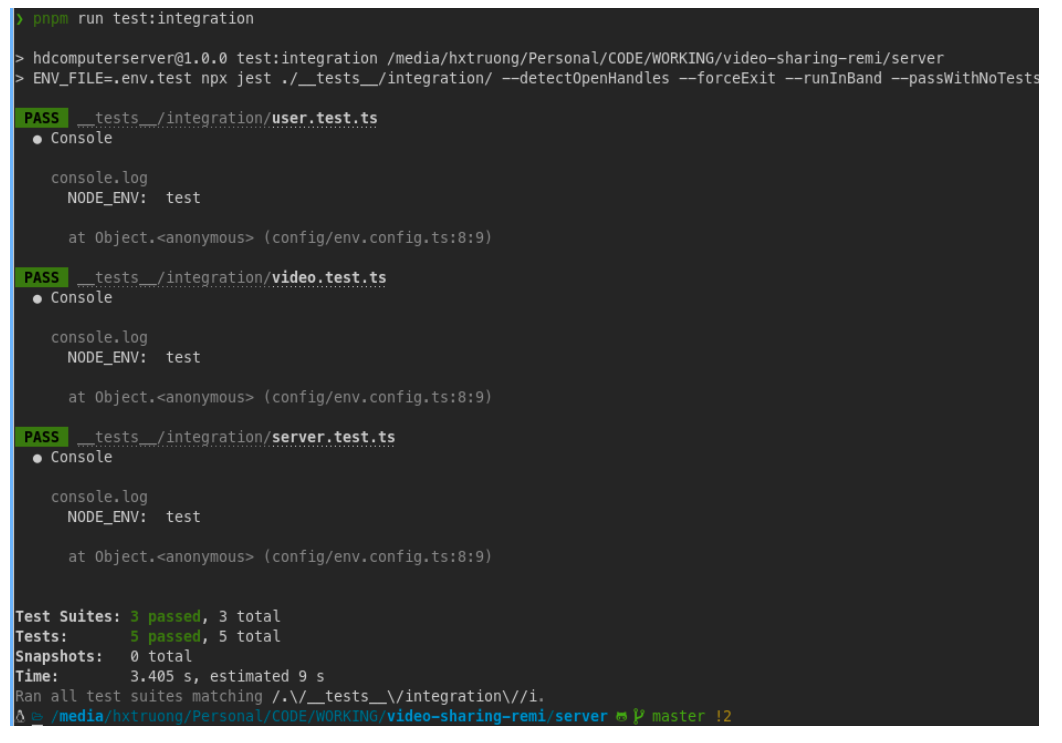Click the git branch icon before master

coord(639,717)
